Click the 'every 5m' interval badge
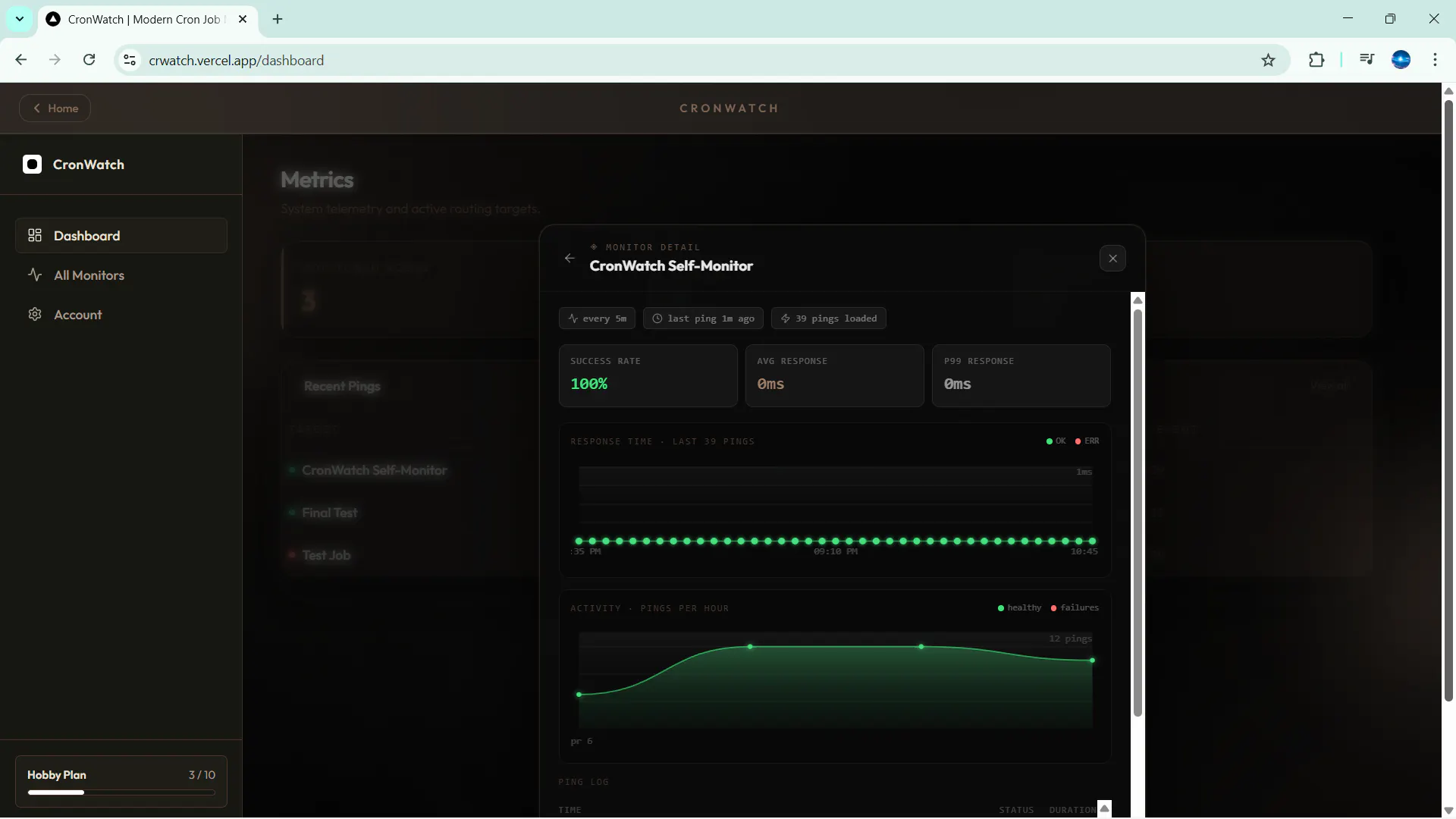The height and width of the screenshot is (819, 1456). point(598,318)
